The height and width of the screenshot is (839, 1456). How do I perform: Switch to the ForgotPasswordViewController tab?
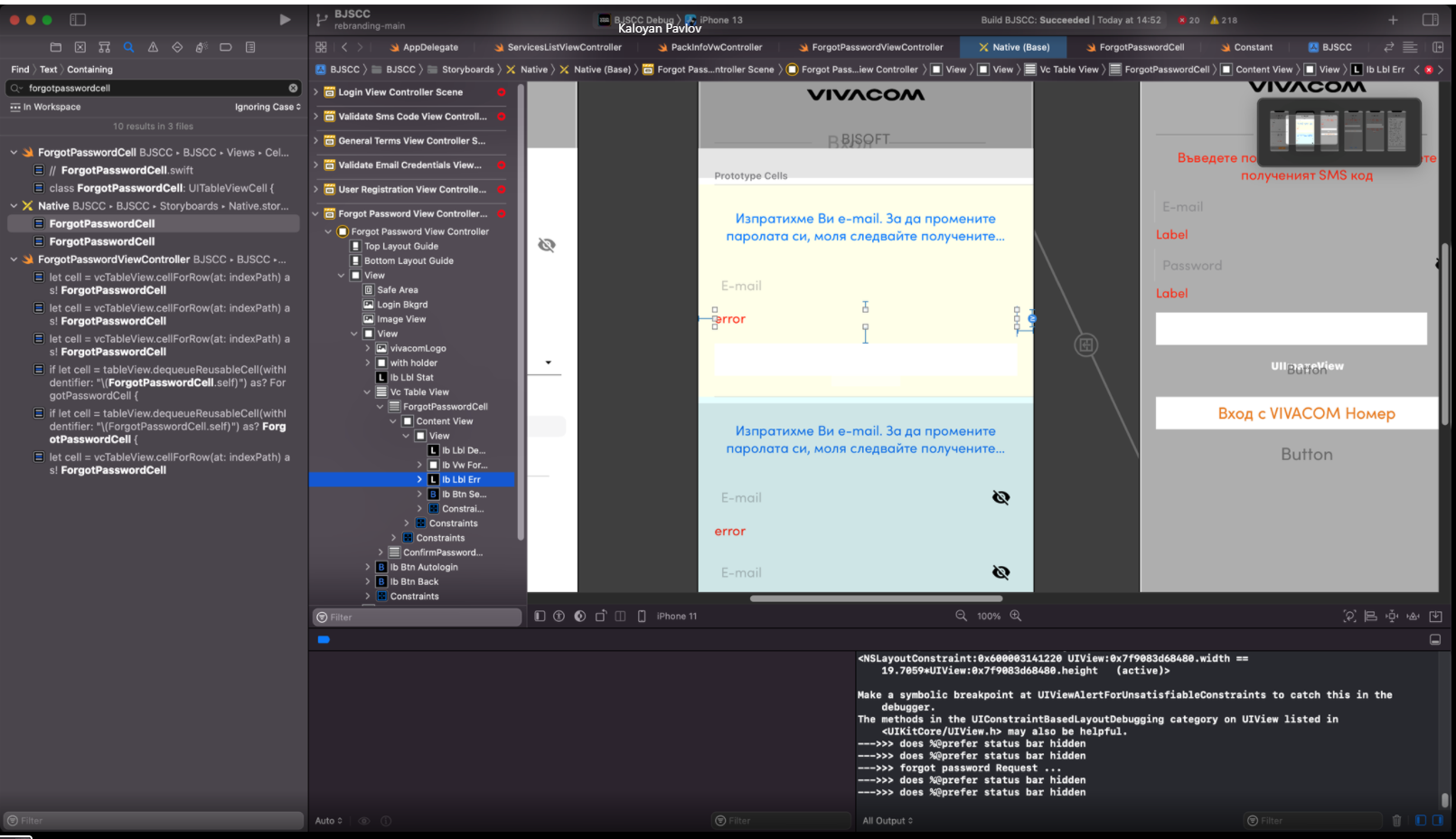(870, 47)
